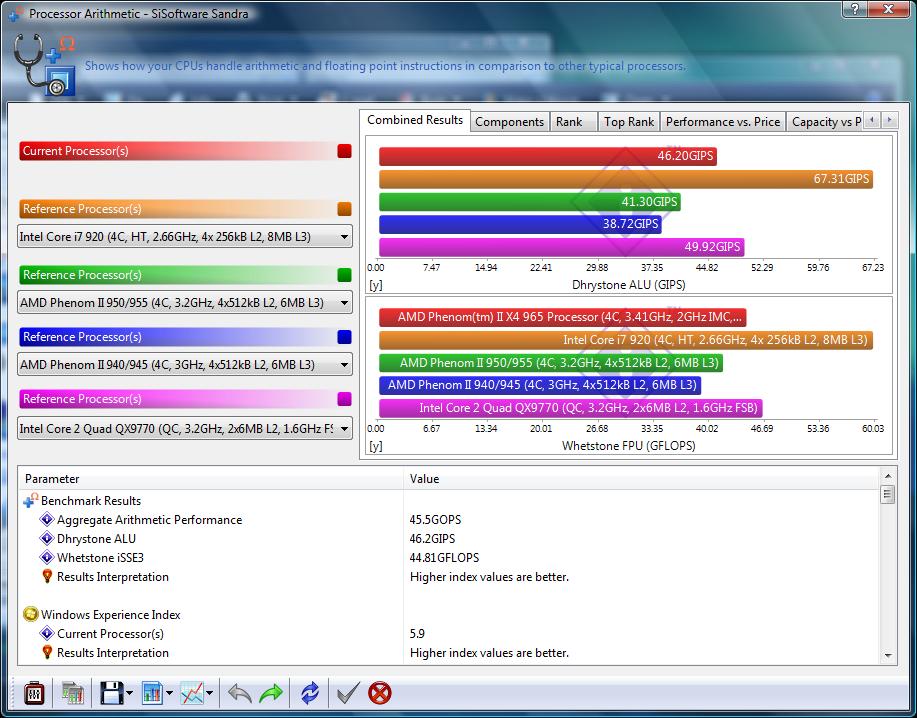Click the Sandra app icon in title bar

coord(16,13)
